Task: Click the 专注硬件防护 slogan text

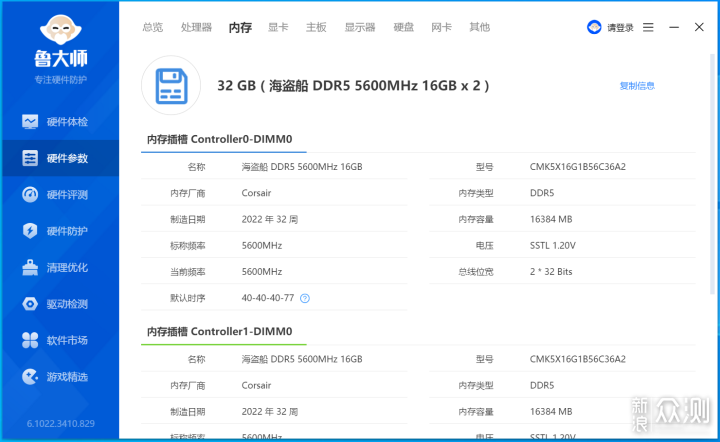Action: click(x=61, y=80)
